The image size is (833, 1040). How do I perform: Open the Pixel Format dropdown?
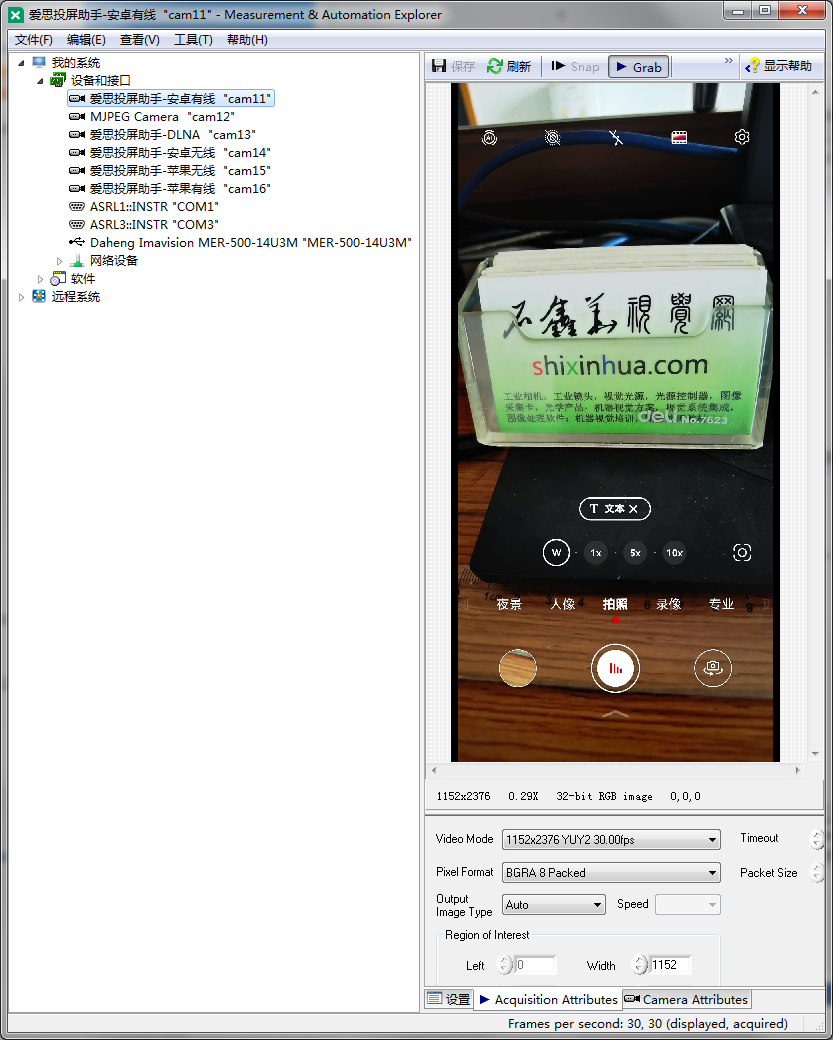point(611,873)
